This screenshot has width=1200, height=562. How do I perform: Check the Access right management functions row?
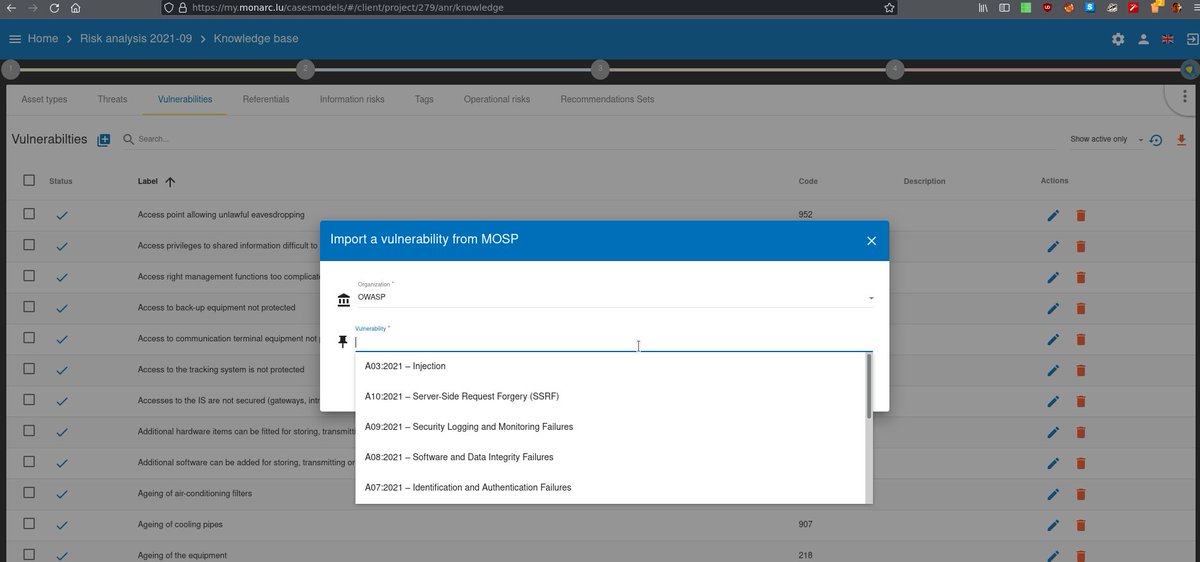tap(29, 276)
